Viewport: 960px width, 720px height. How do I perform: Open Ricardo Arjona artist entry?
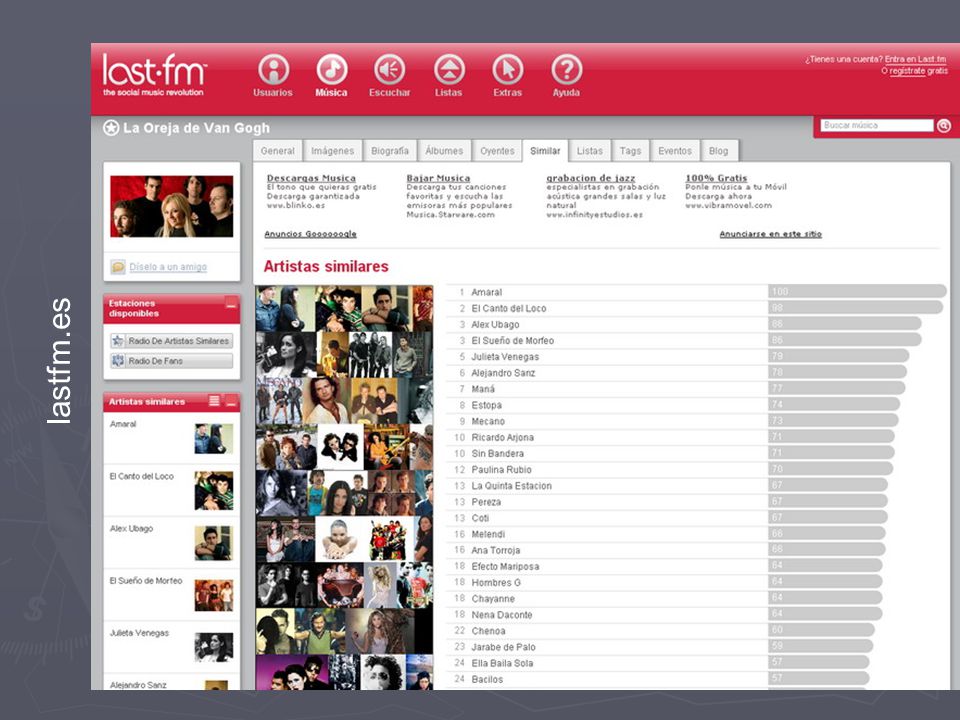[502, 437]
